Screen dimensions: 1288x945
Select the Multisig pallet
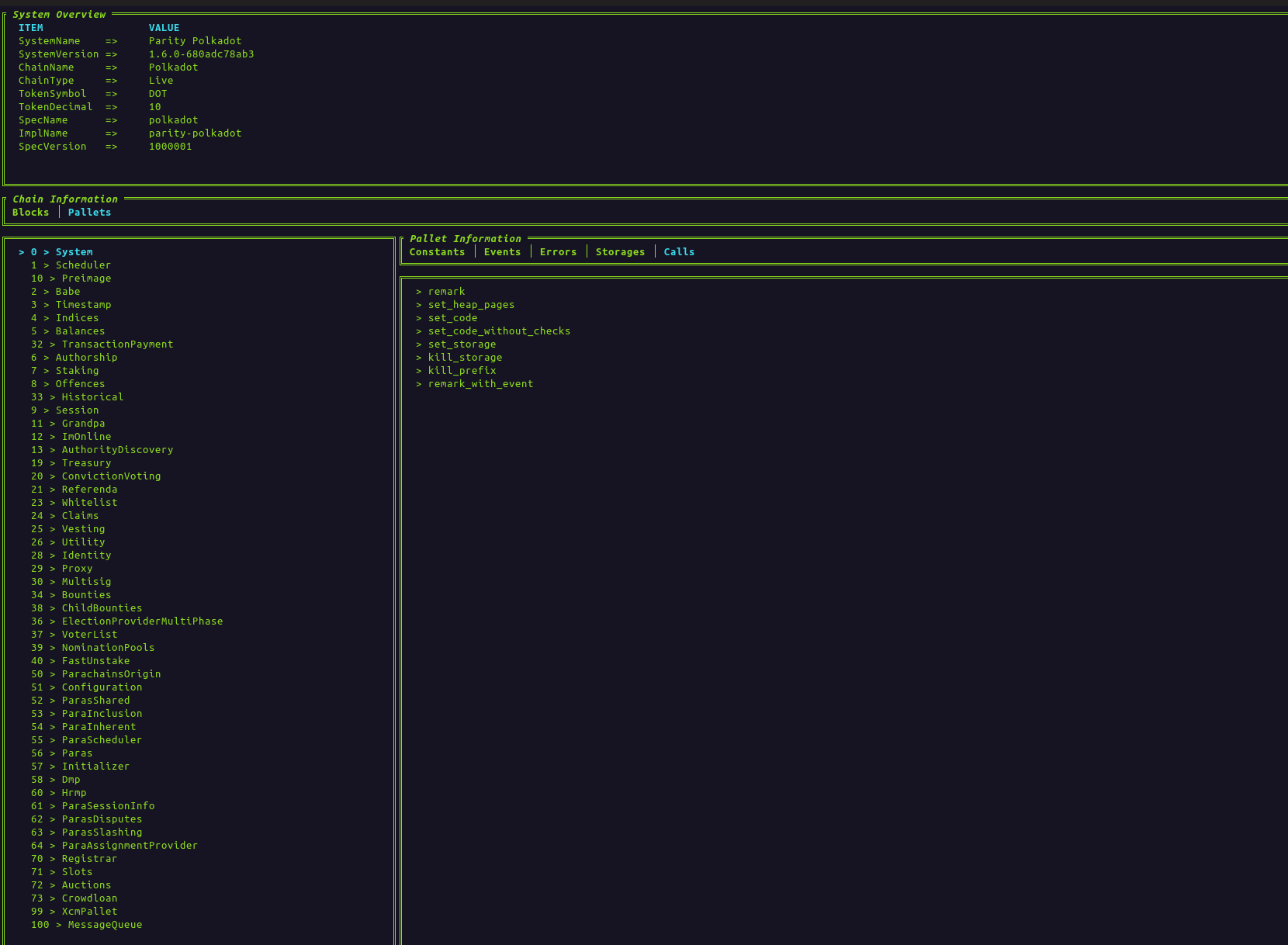pyautogui.click(x=71, y=582)
